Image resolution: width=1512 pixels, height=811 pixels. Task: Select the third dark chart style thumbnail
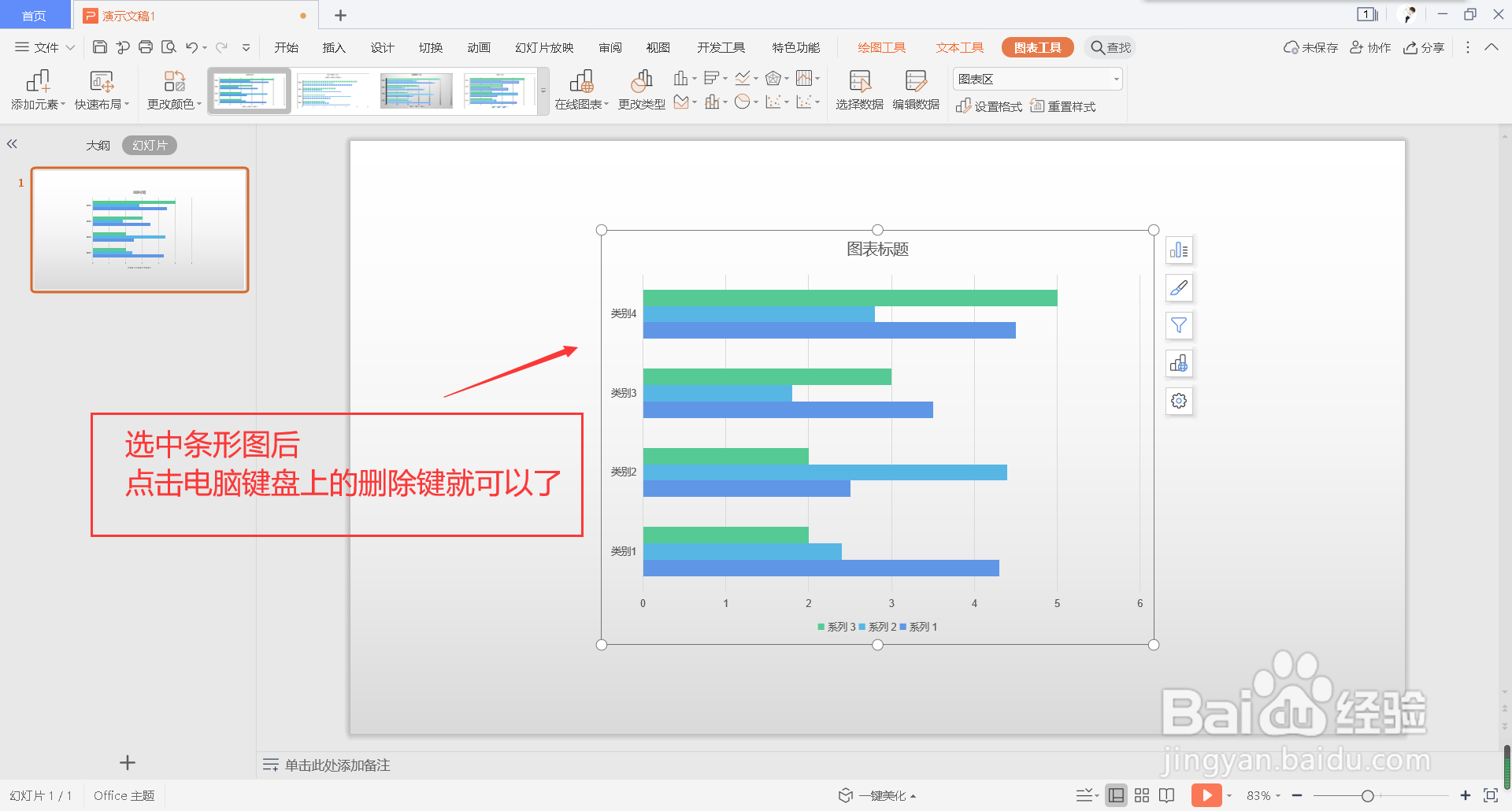click(416, 91)
